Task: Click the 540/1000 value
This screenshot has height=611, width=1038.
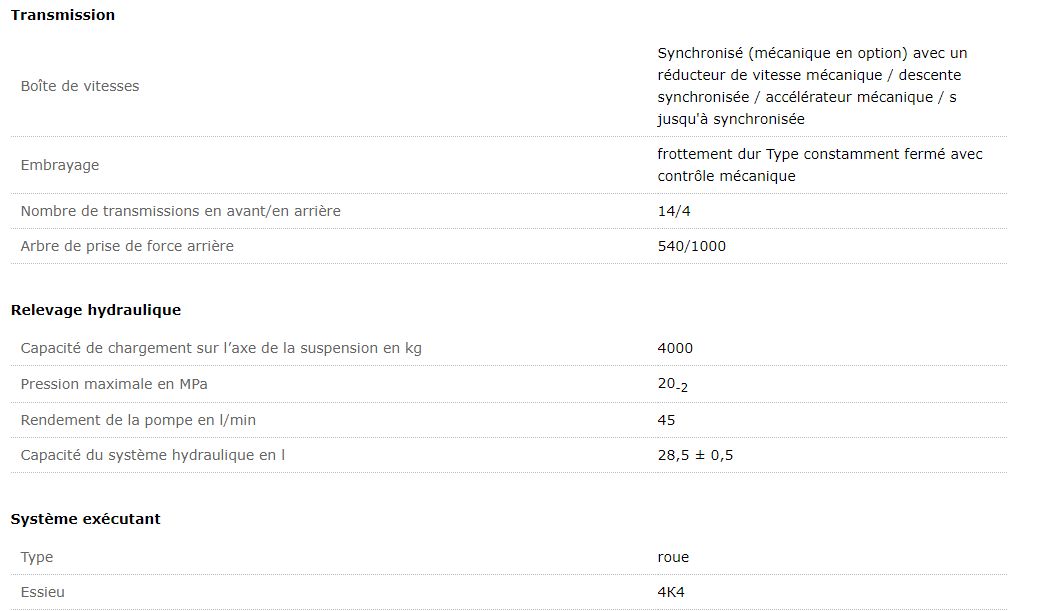Action: click(x=691, y=246)
